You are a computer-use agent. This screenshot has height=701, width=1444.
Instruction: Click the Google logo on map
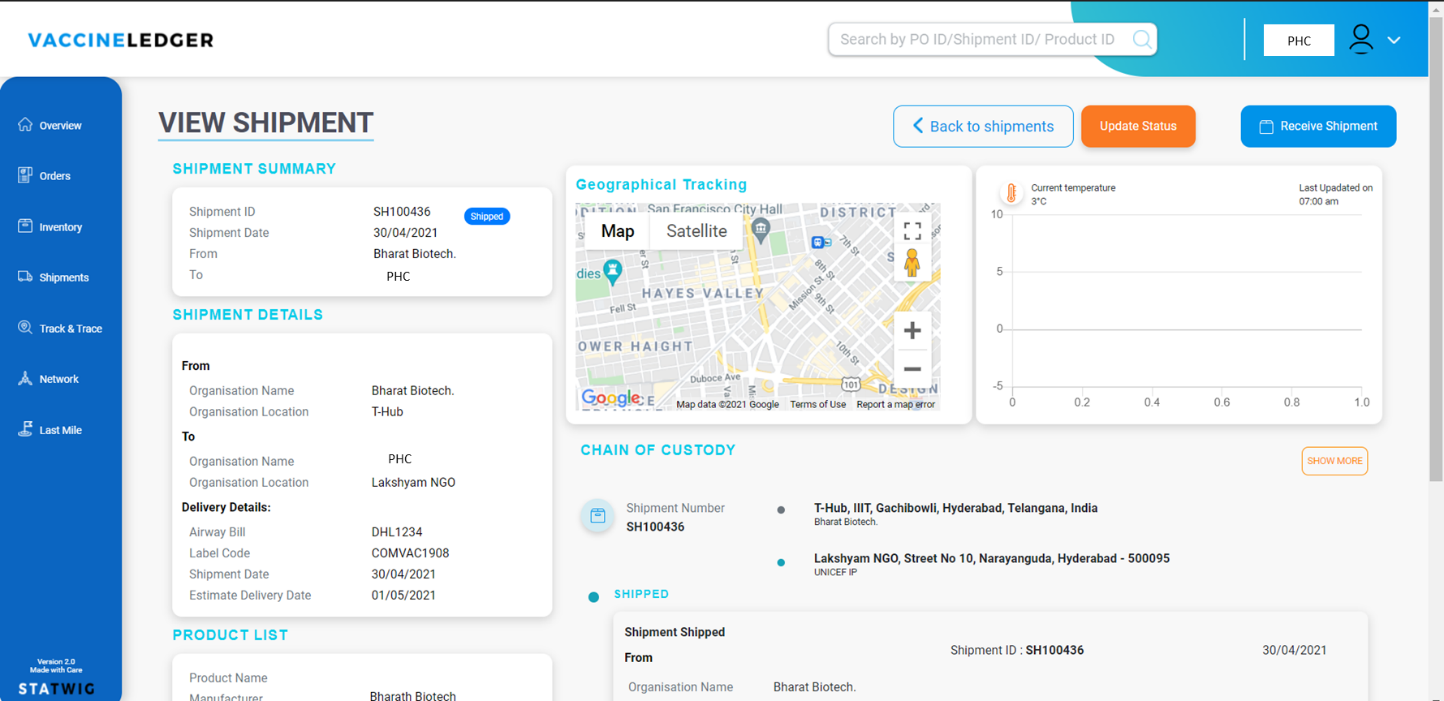611,398
